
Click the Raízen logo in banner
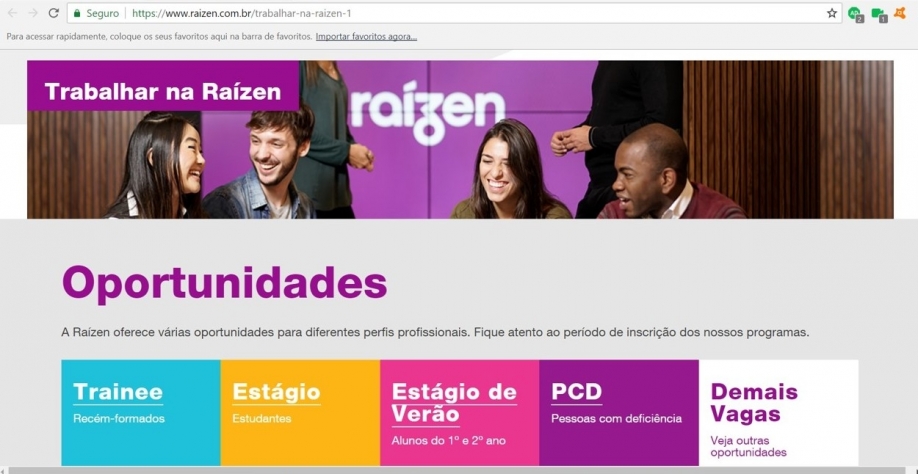427,112
